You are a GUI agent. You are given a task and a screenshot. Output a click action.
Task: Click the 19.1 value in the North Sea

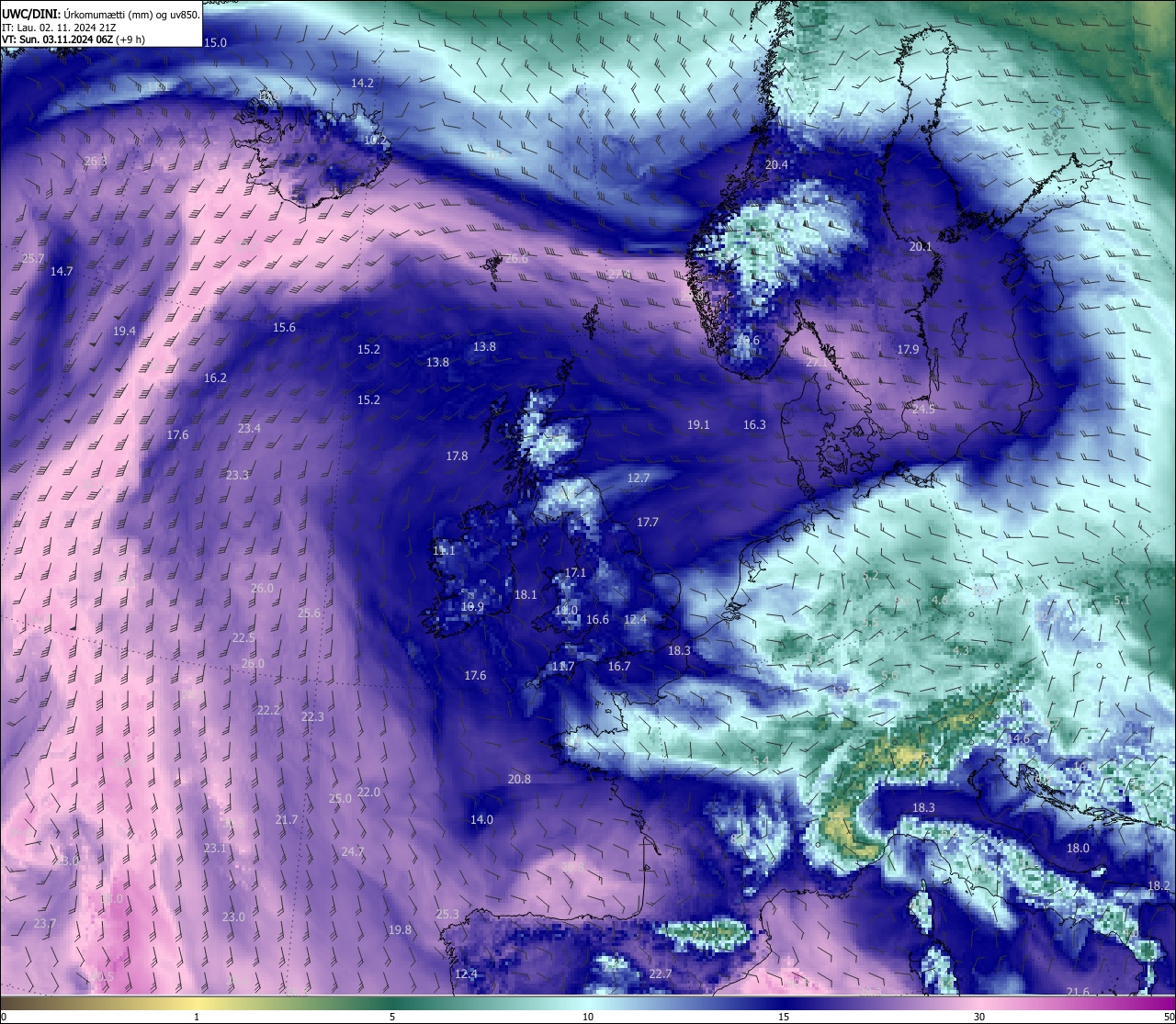click(x=698, y=424)
